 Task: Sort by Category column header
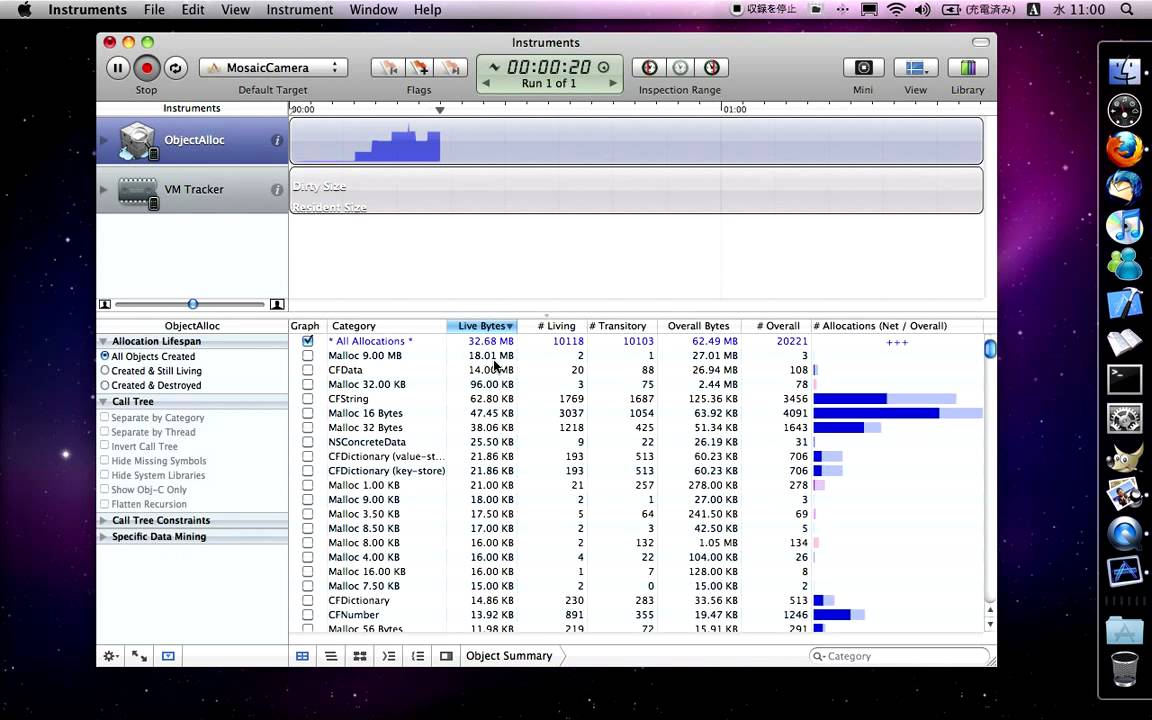point(386,325)
